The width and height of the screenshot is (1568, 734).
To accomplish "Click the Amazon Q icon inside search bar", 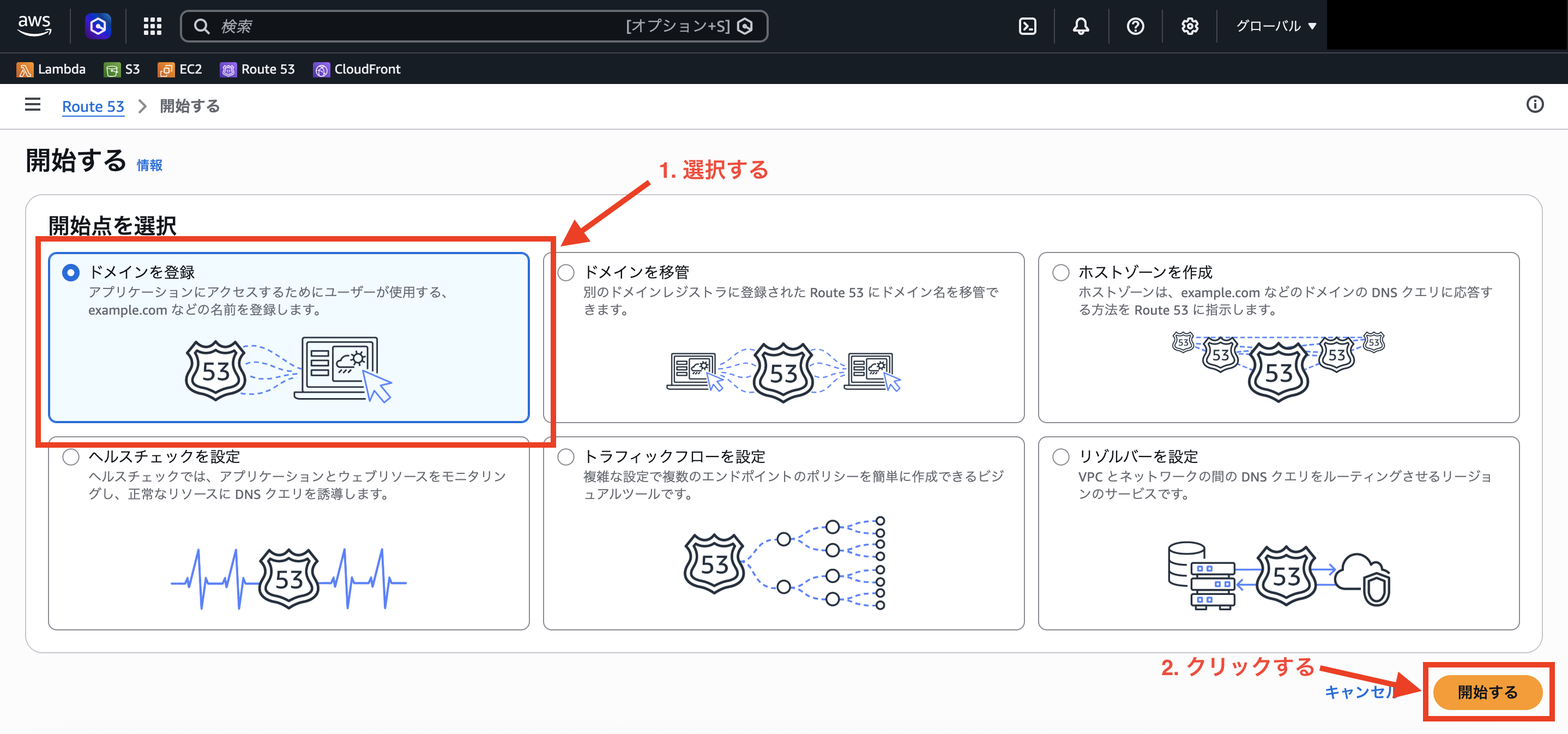I will tap(745, 26).
